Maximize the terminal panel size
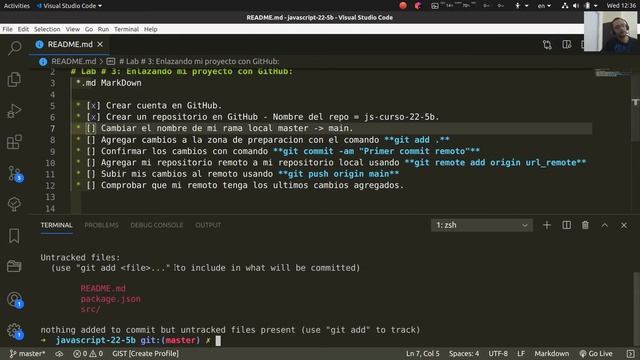The image size is (640, 360). point(605,225)
